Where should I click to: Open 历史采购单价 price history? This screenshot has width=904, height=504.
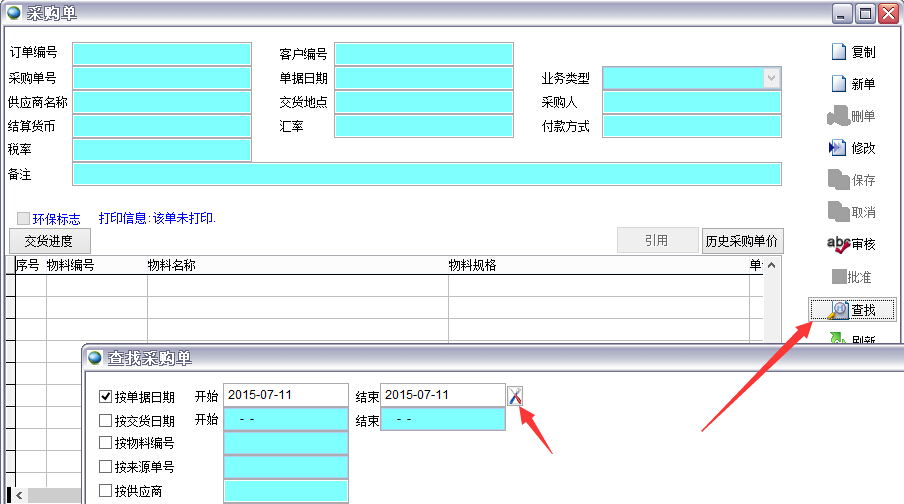tap(742, 241)
